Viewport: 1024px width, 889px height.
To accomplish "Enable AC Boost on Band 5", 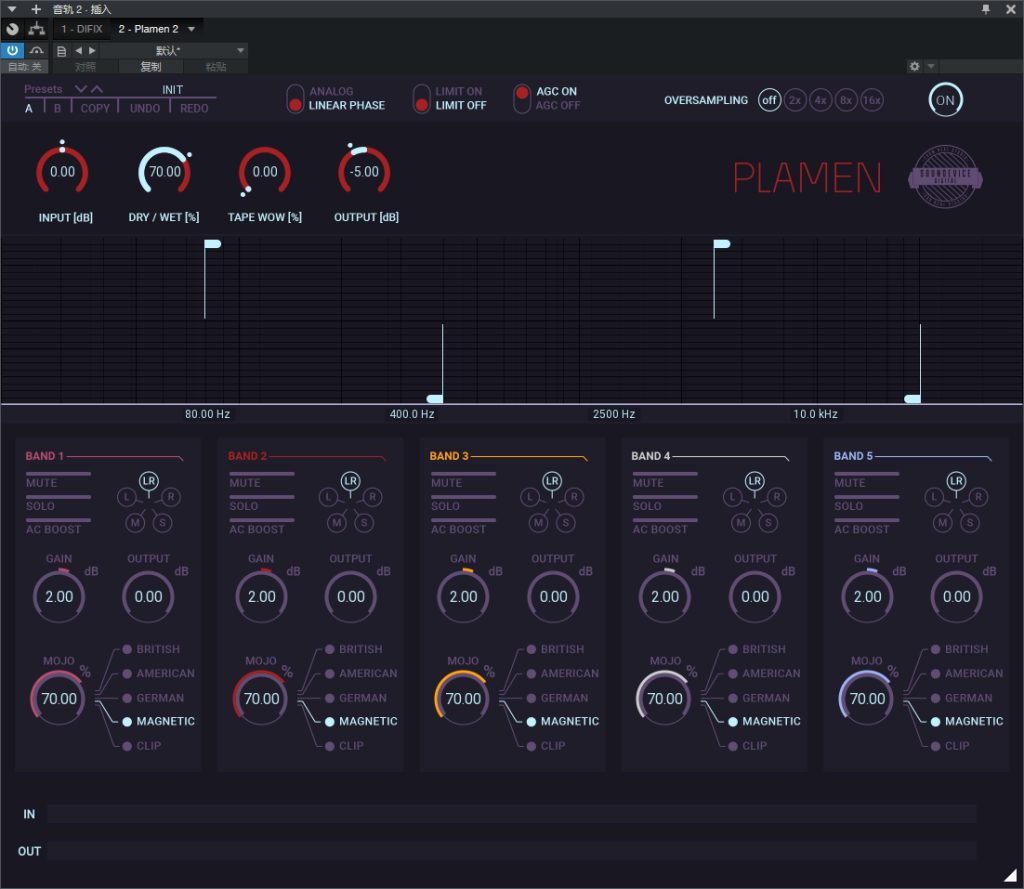I will [866, 526].
